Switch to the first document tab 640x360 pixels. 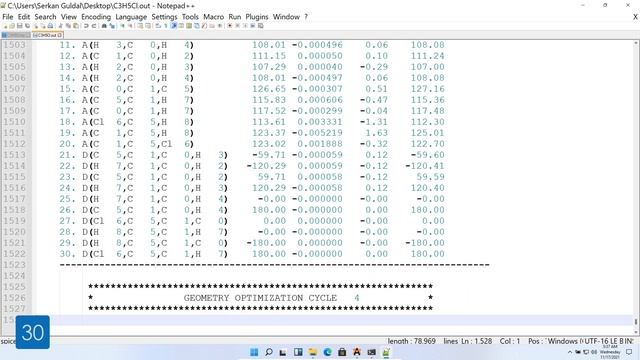tap(16, 36)
